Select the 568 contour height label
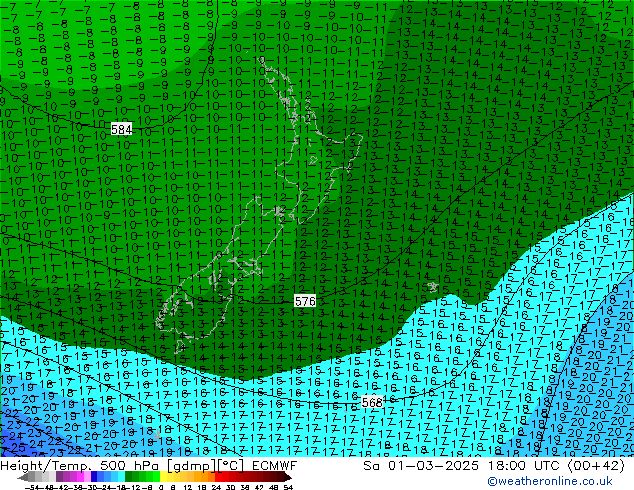Screen dimensions: 634x490 (x=371, y=402)
